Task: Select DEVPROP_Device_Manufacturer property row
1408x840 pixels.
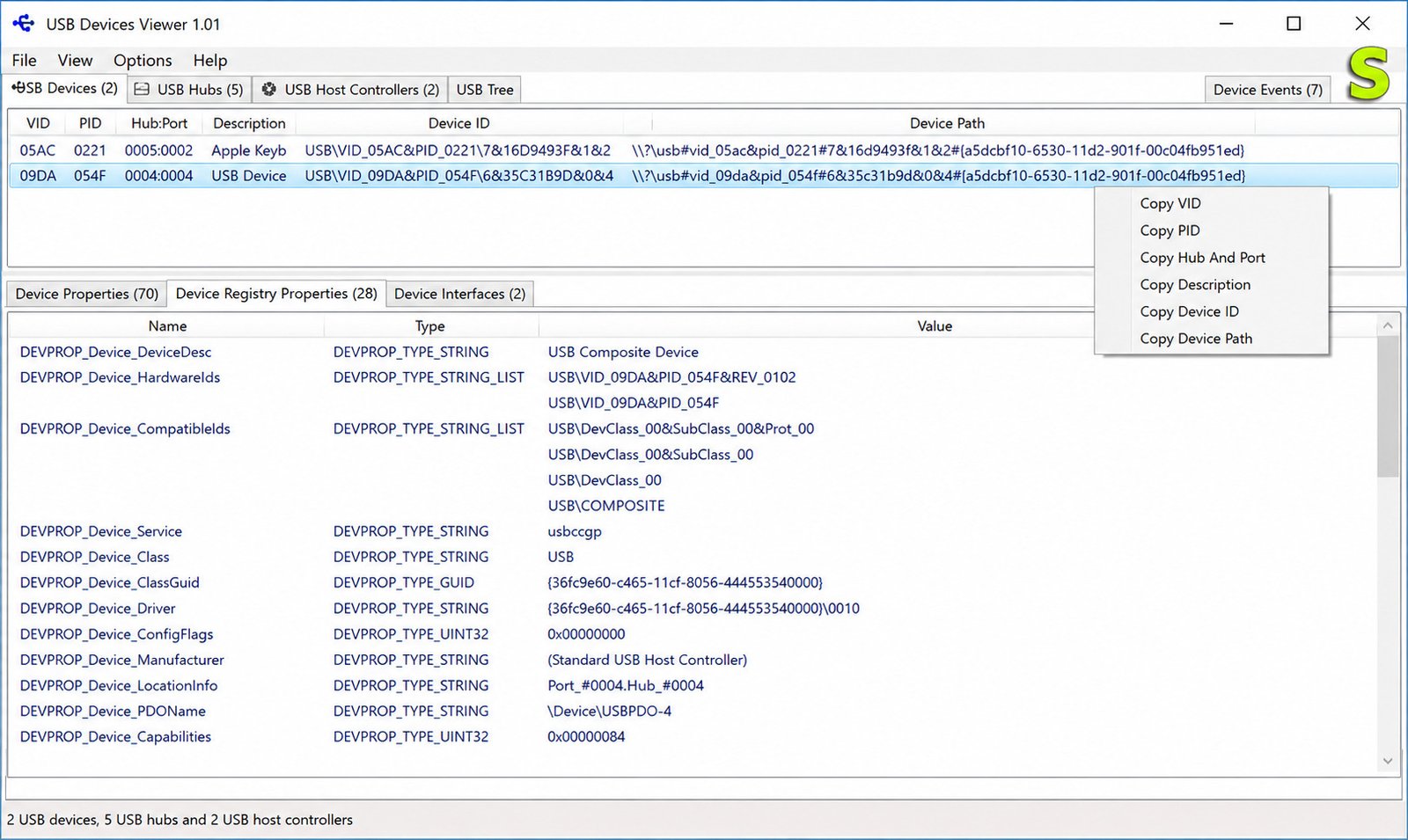Action: [692, 660]
